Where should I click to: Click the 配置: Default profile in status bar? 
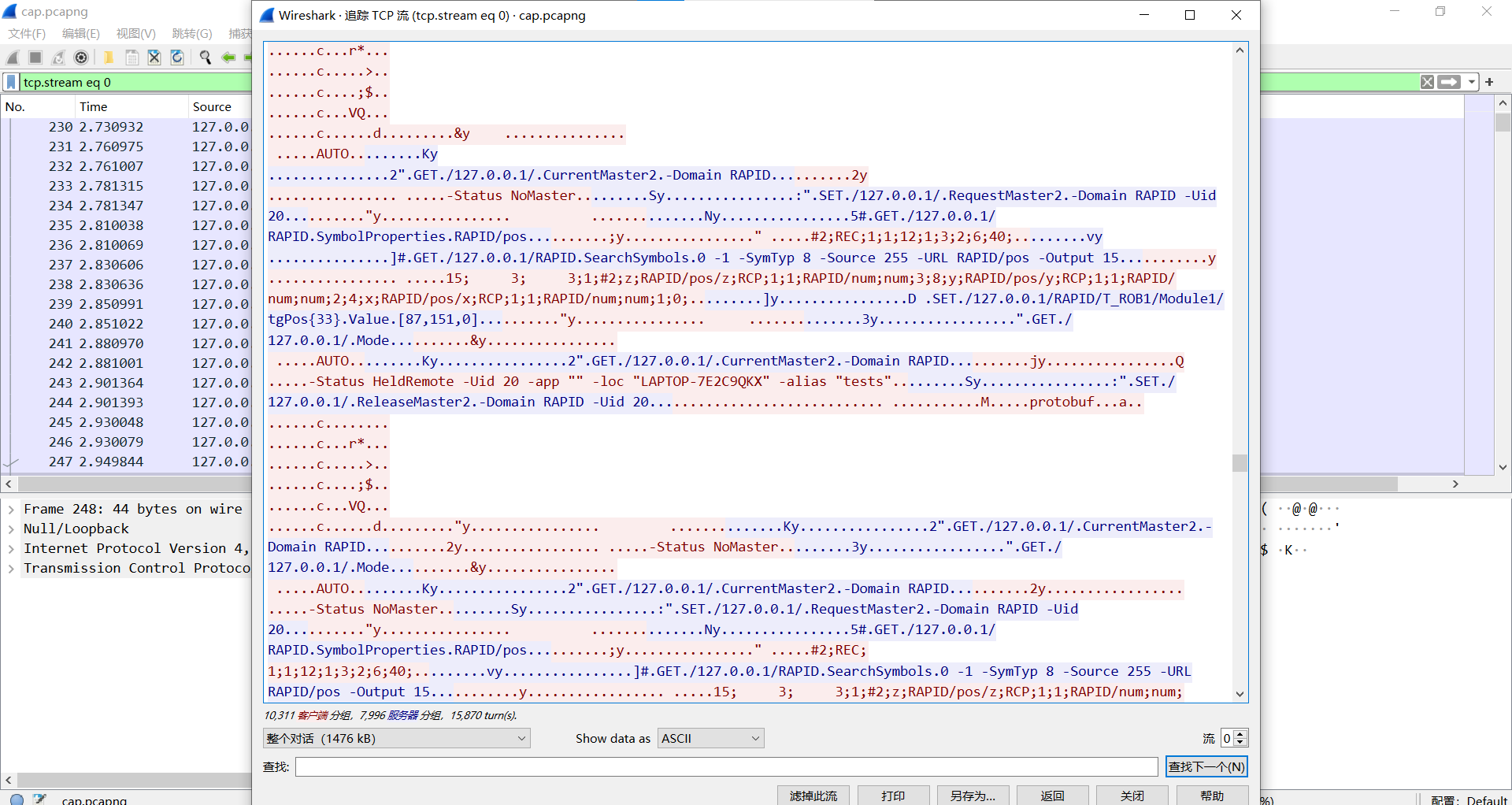pyautogui.click(x=1469, y=799)
